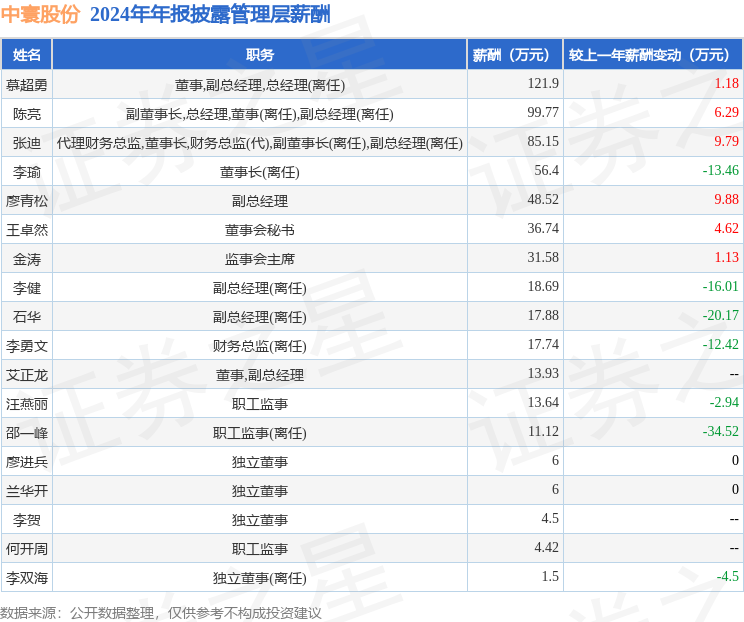Click the salary value 13.93
The width and height of the screenshot is (744, 622).
pyautogui.click(x=543, y=373)
